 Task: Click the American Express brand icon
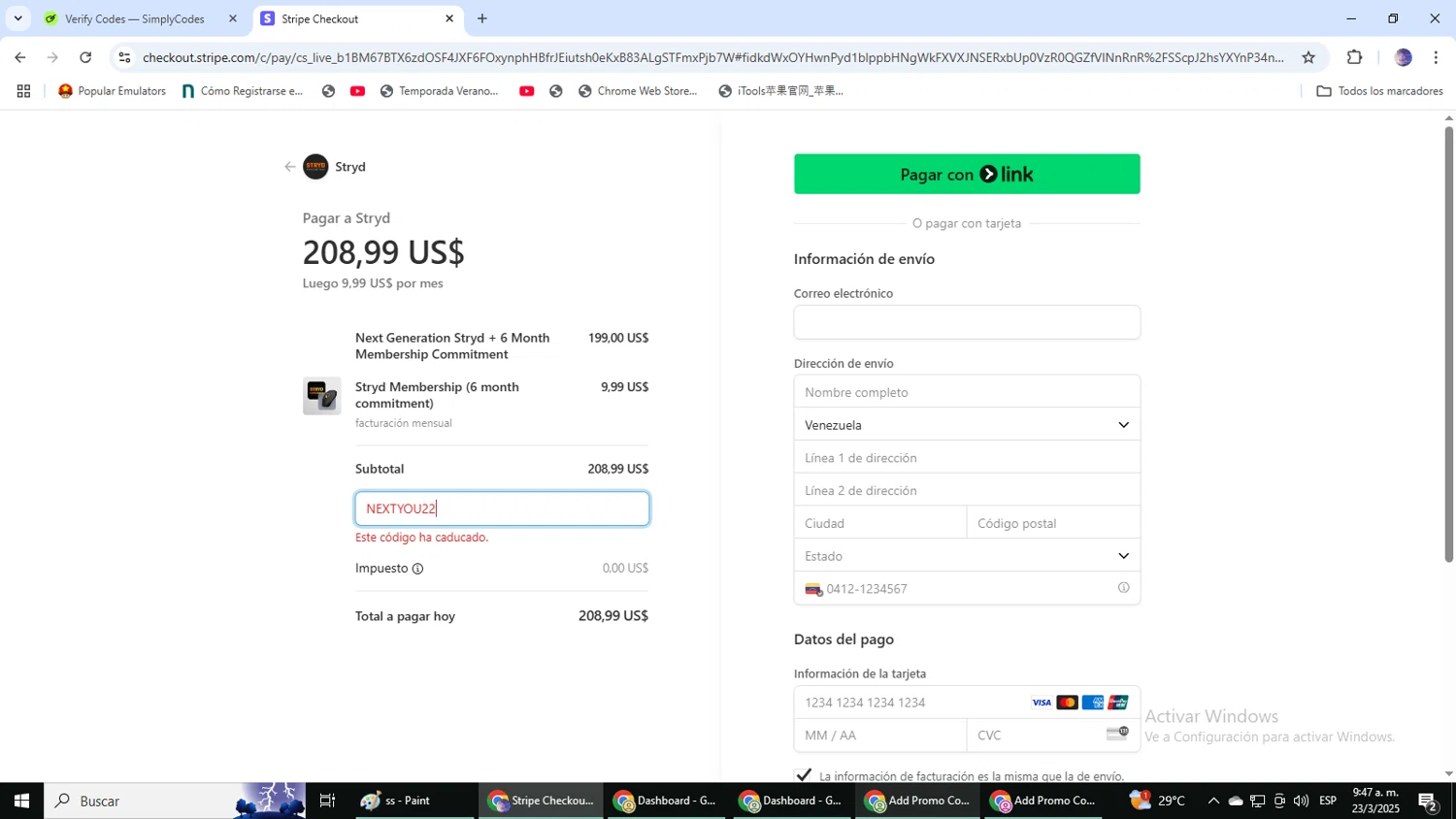click(x=1093, y=703)
